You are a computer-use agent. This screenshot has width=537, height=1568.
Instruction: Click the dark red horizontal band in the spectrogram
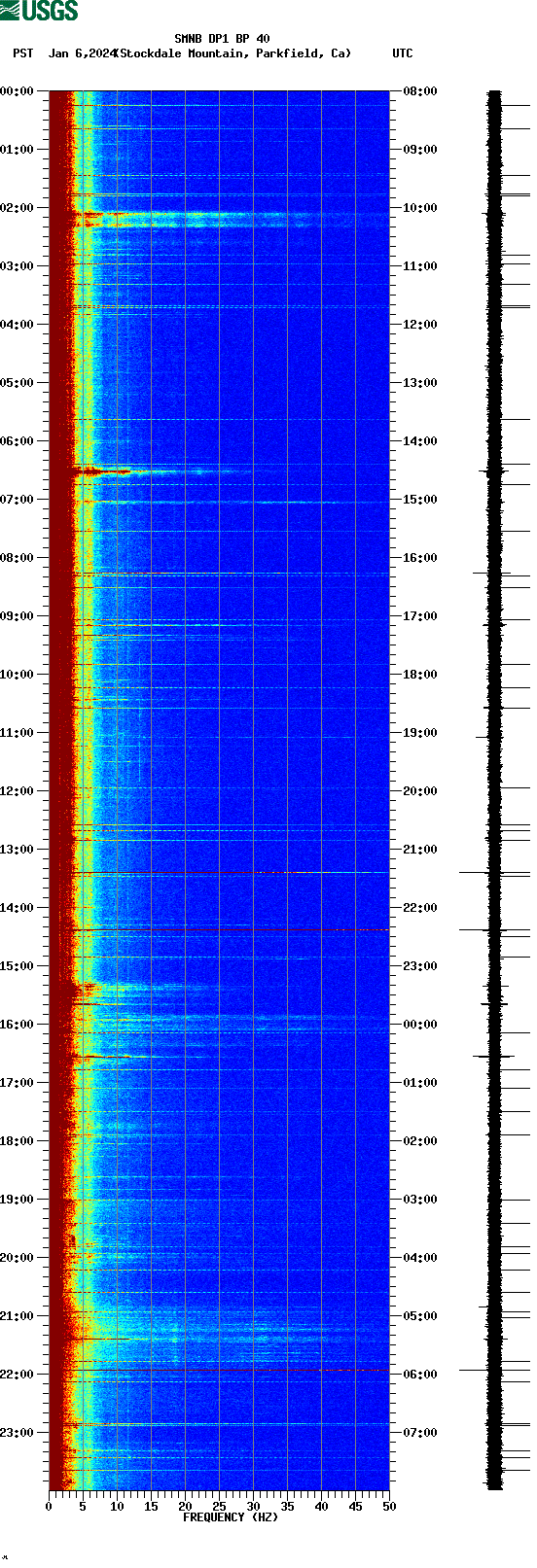coord(219,930)
